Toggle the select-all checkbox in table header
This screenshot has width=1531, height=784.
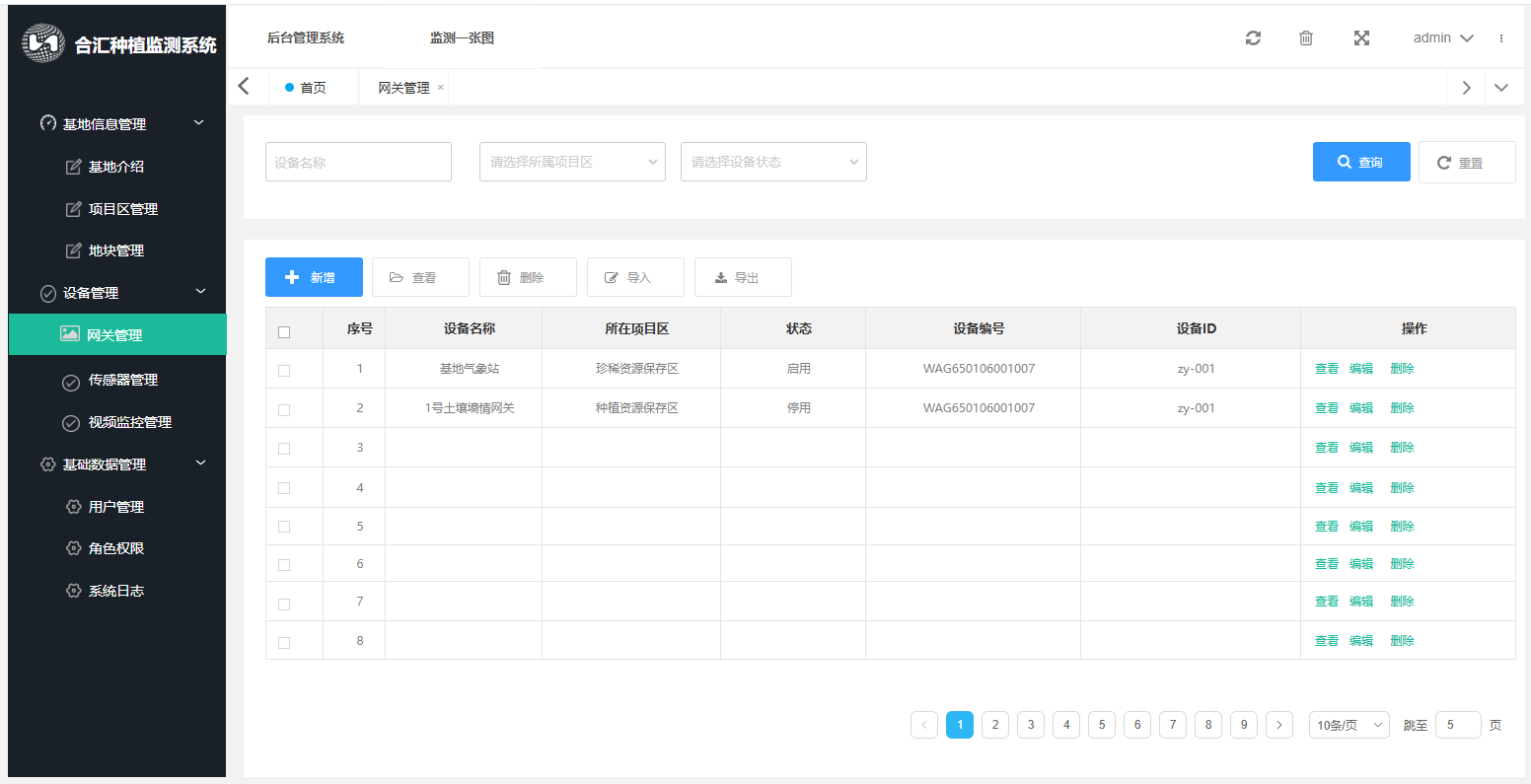[x=284, y=332]
